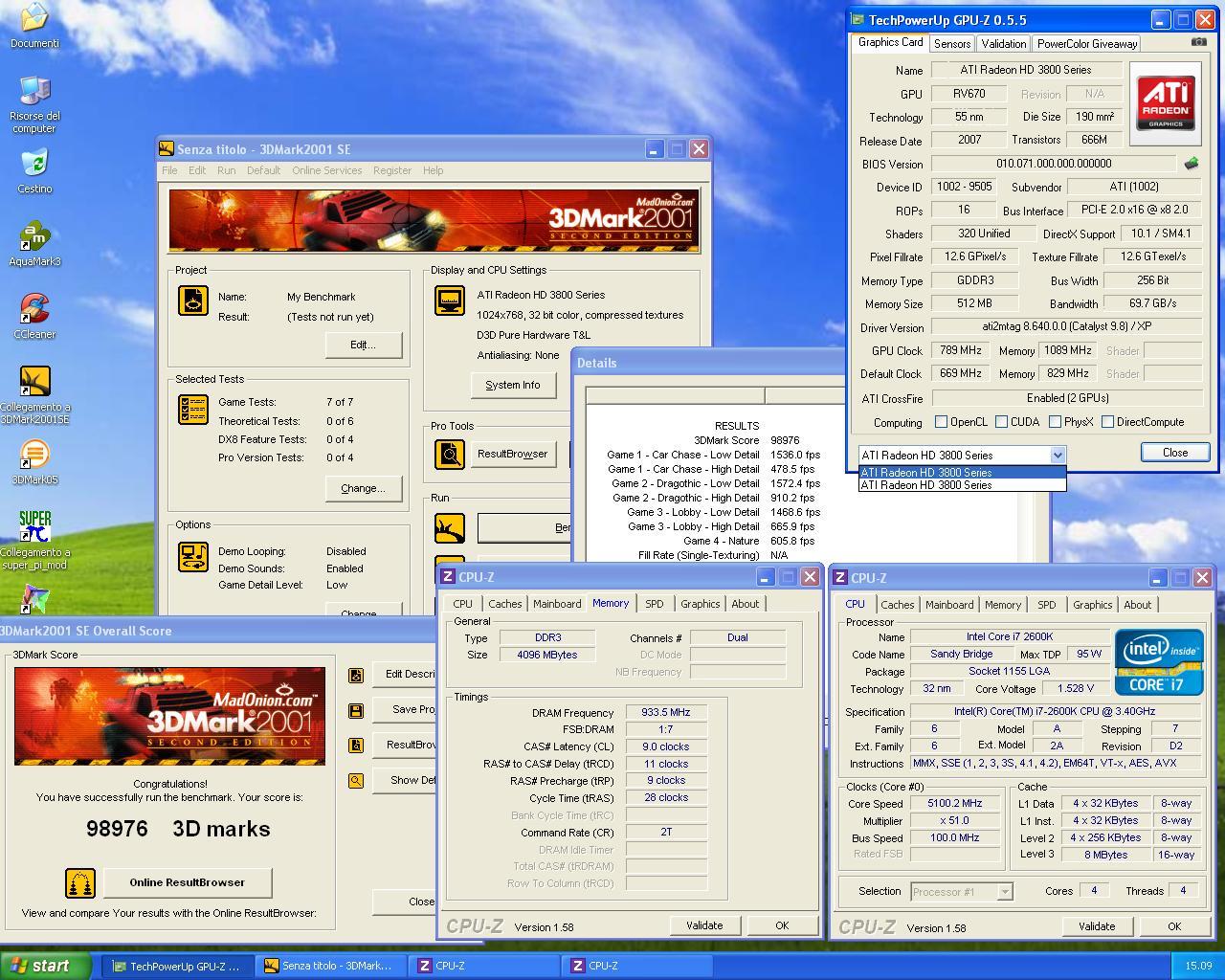
Task: Click the Edit... button in Project
Action: tap(364, 345)
